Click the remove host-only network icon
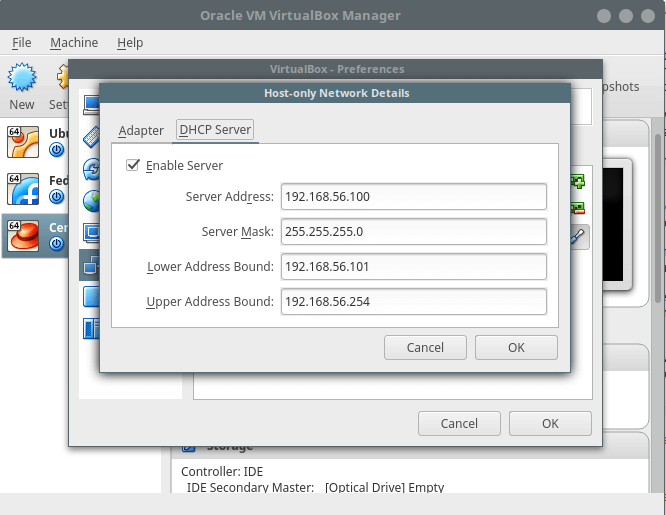This screenshot has height=515, width=666. [578, 208]
